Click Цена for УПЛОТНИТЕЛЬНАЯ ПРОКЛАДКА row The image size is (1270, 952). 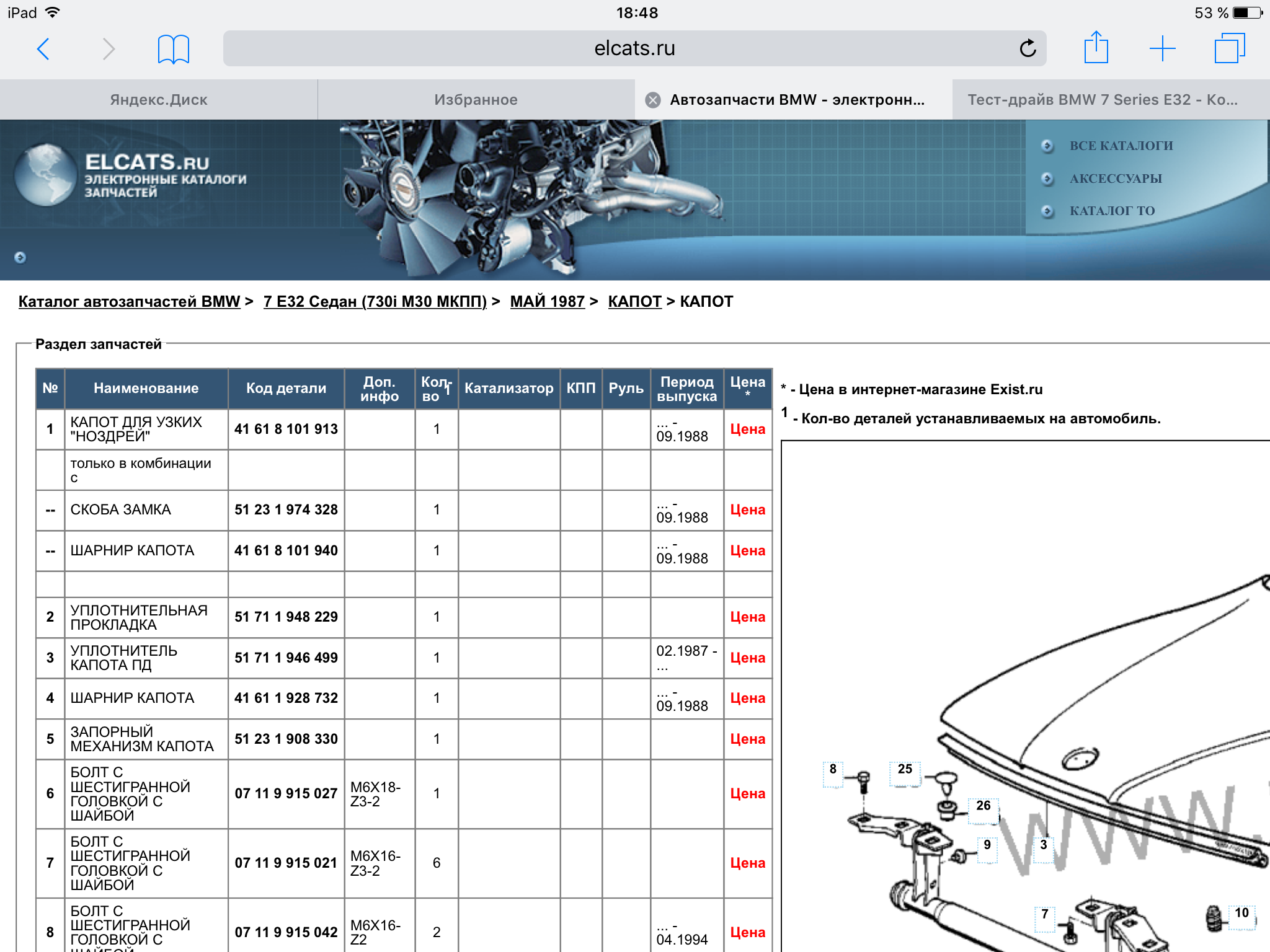point(747,617)
